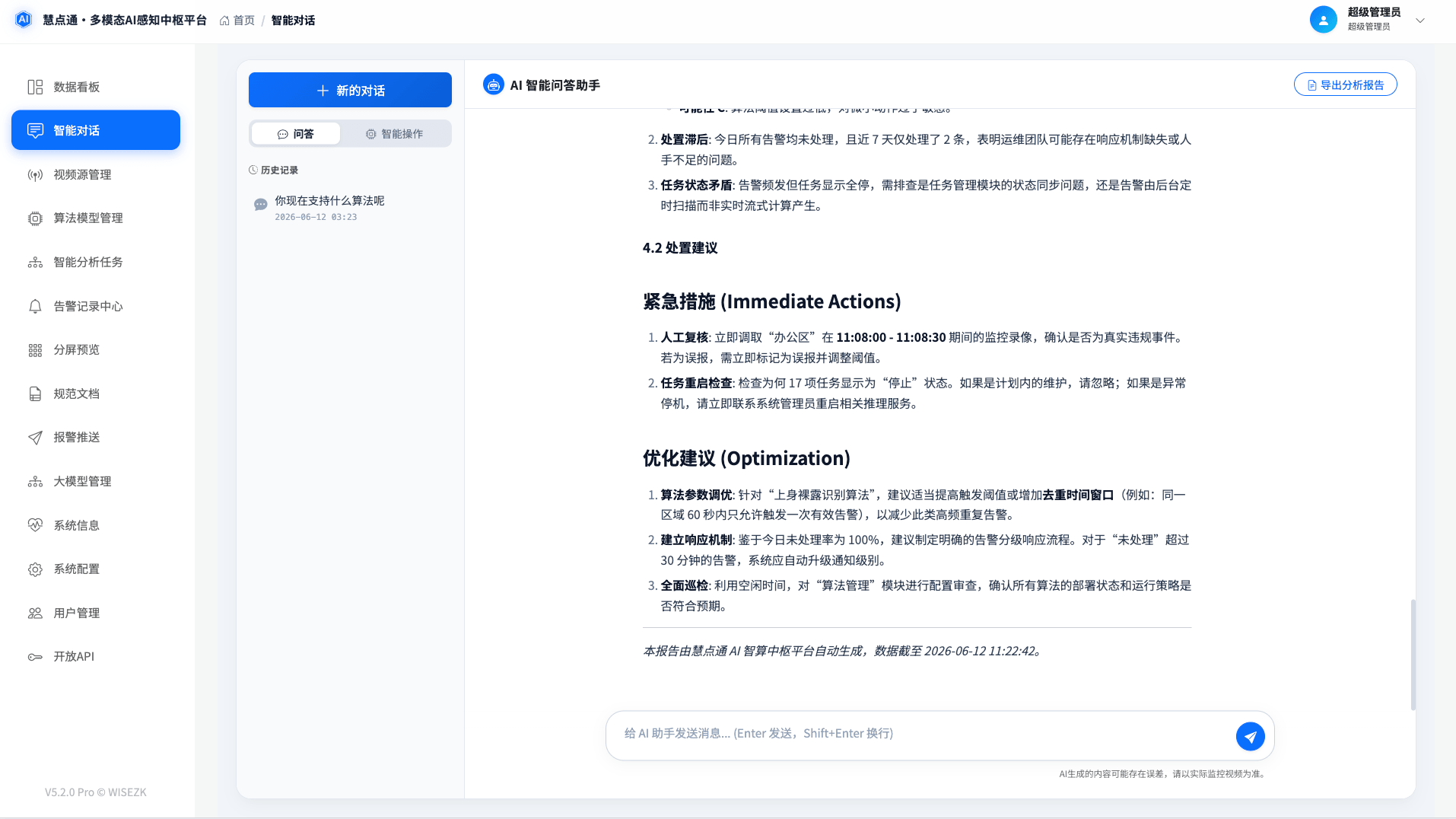Click heading 紧急措施 (Immediate Actions)
Screen dimensions: 1456x819
pos(771,301)
